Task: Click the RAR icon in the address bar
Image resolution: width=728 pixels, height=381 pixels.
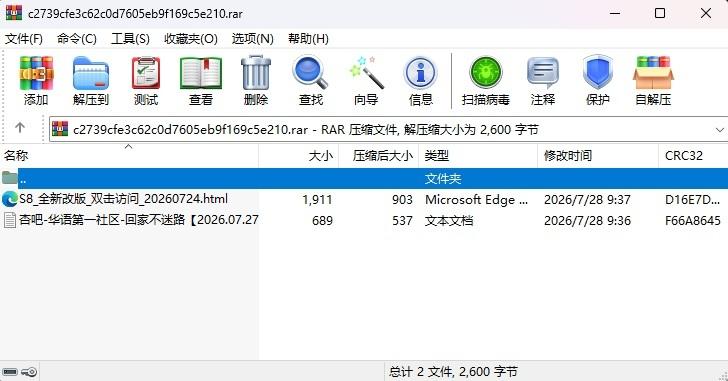Action: pos(60,129)
